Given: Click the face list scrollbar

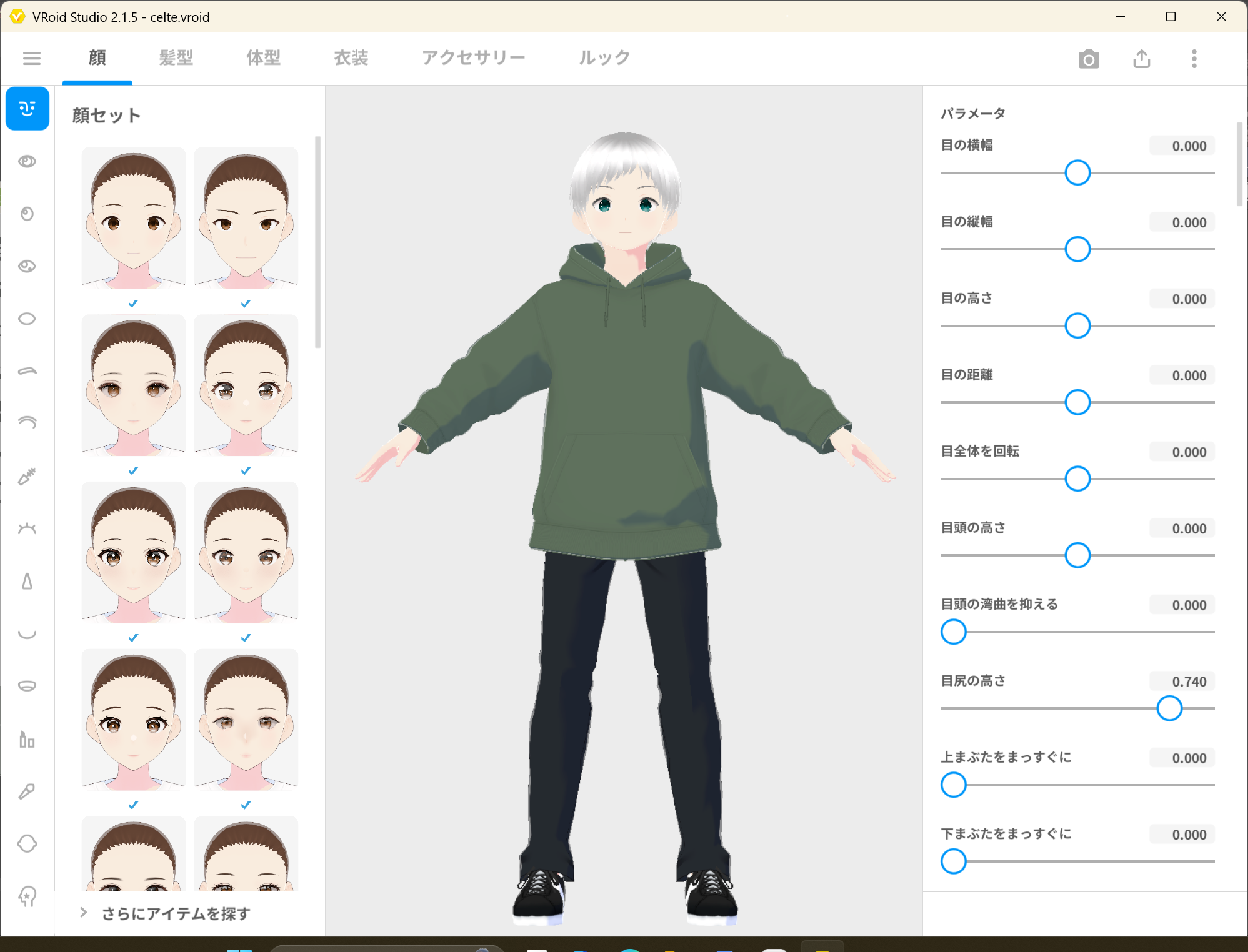Looking at the screenshot, I should click(317, 244).
